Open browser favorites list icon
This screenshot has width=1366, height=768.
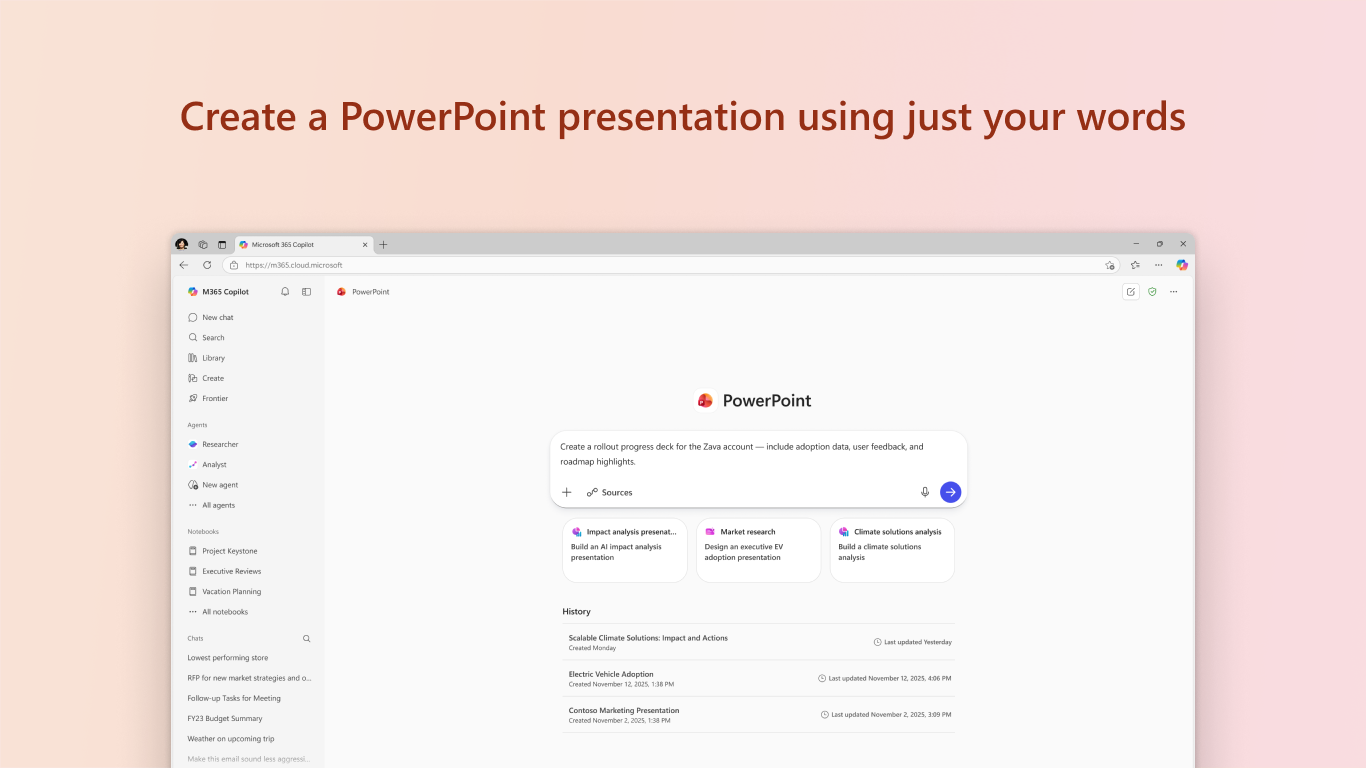coord(1135,265)
